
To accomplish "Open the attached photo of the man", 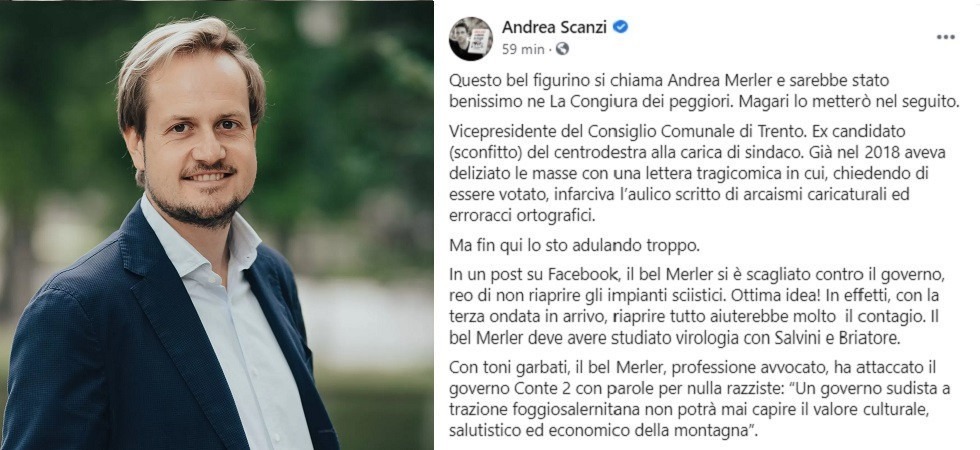I will tap(216, 225).
